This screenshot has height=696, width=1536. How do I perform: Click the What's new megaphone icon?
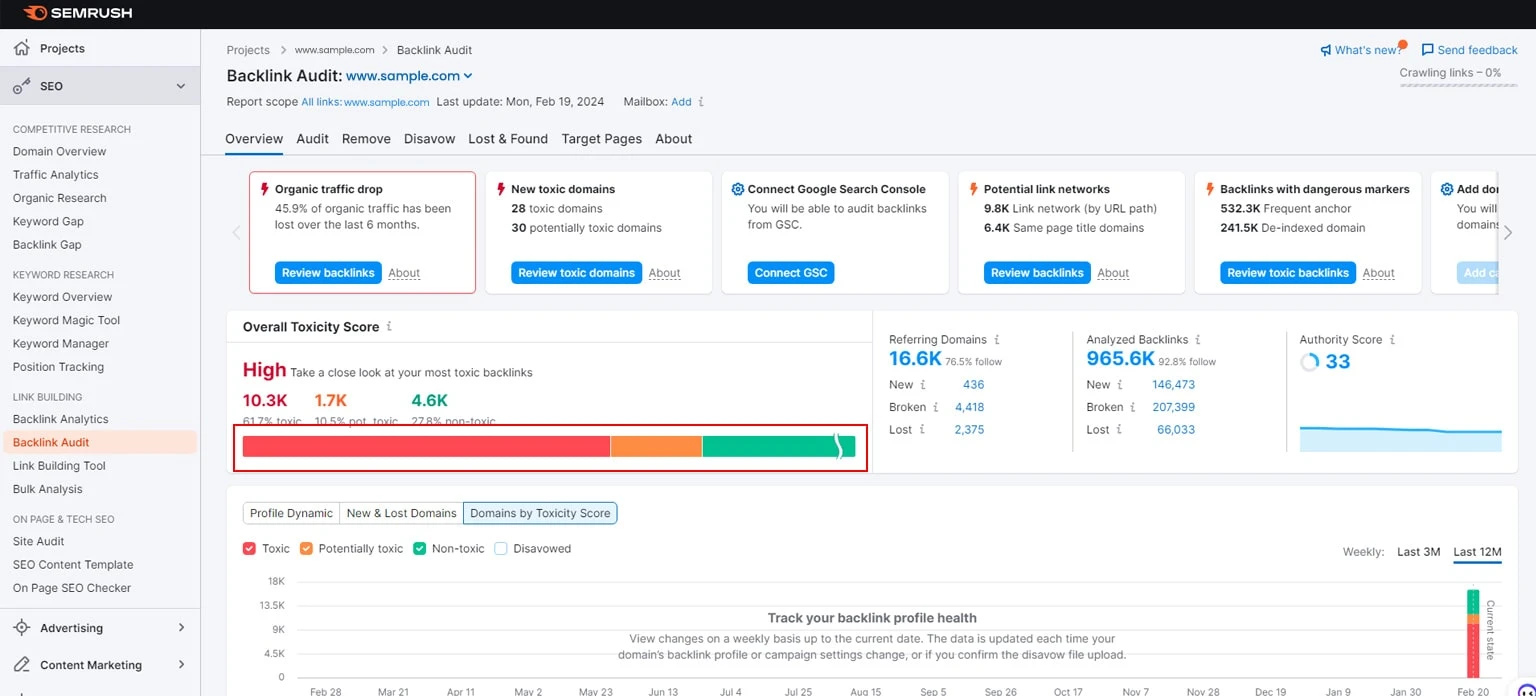1326,50
